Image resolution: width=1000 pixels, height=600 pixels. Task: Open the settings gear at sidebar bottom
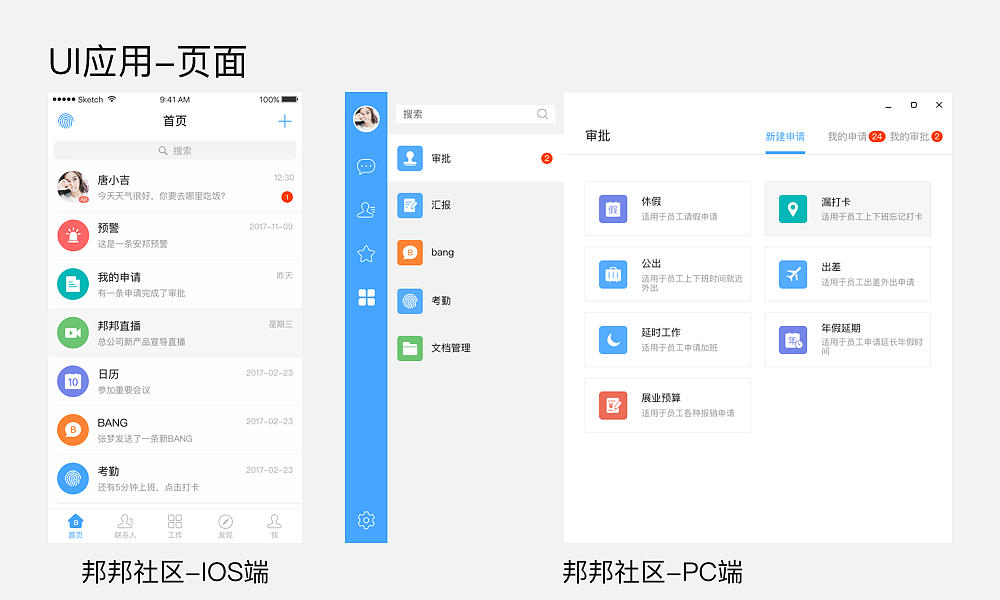(x=366, y=520)
